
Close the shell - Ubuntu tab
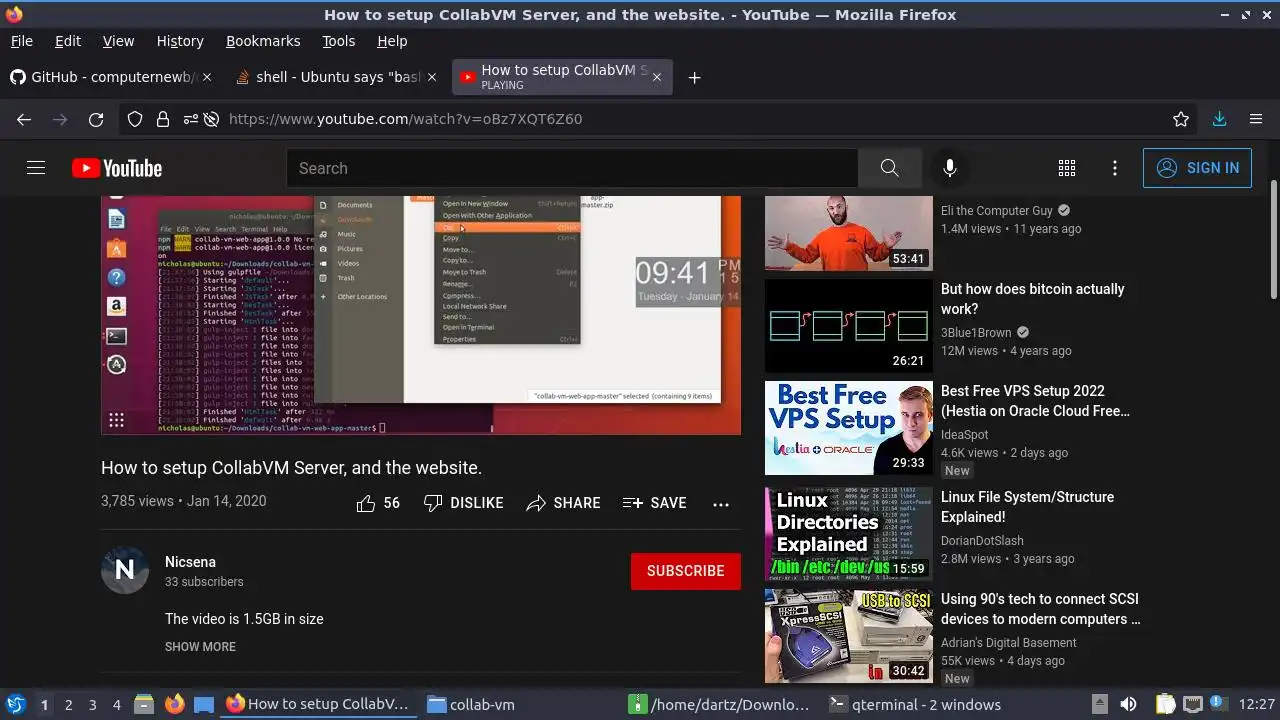432,77
